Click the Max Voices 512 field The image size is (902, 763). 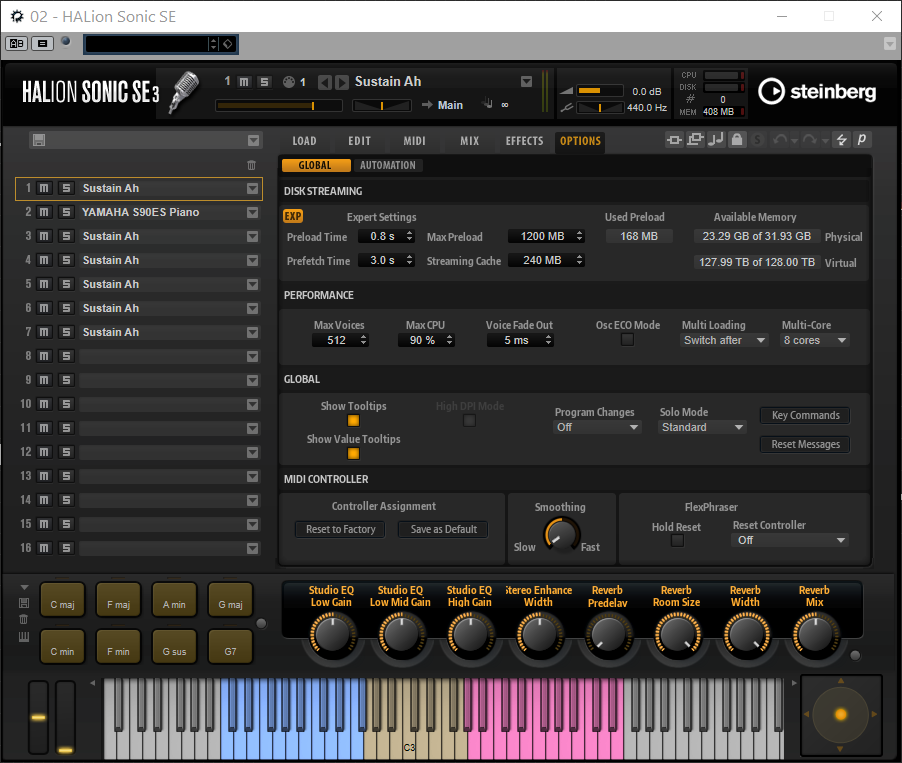[x=340, y=340]
